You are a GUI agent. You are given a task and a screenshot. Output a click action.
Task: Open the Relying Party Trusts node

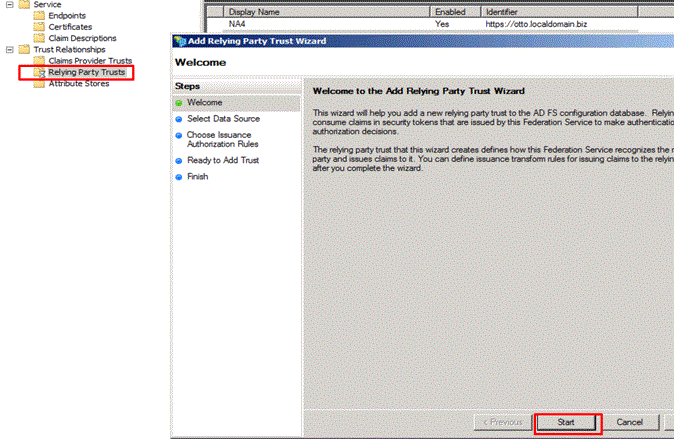pyautogui.click(x=91, y=73)
